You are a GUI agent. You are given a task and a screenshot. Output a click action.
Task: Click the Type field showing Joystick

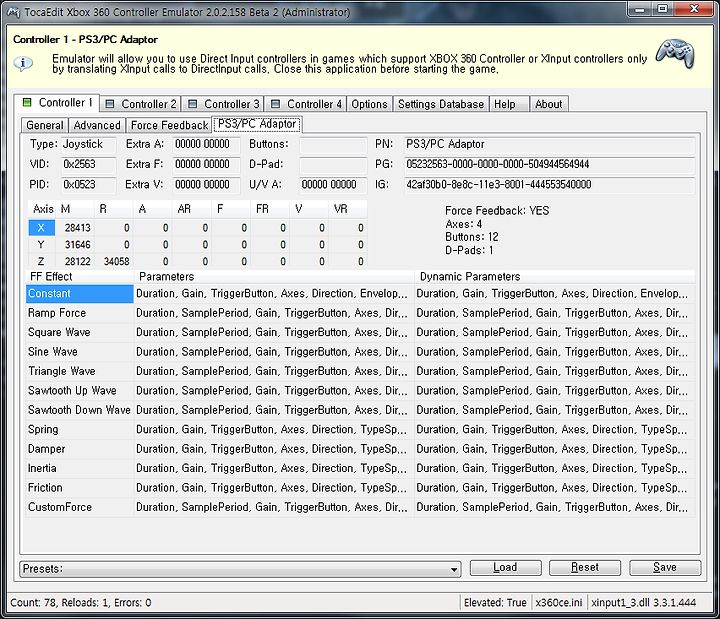point(89,144)
